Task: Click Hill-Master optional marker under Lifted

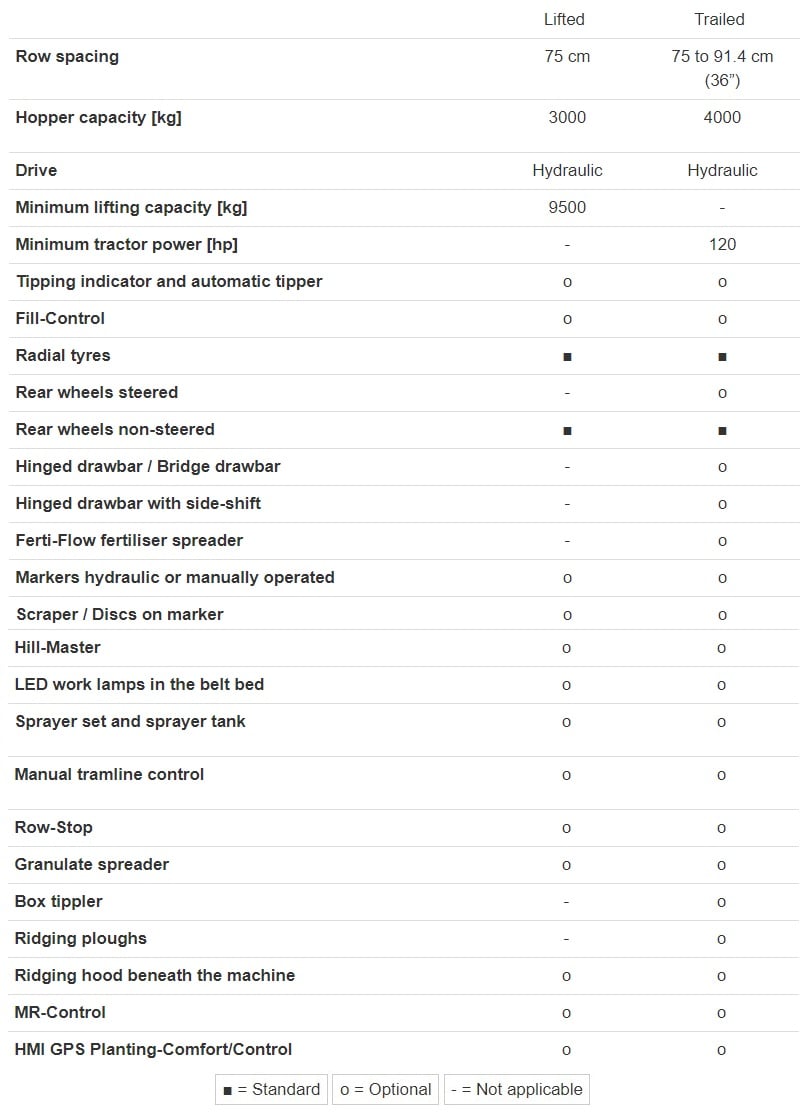Action: coord(566,648)
